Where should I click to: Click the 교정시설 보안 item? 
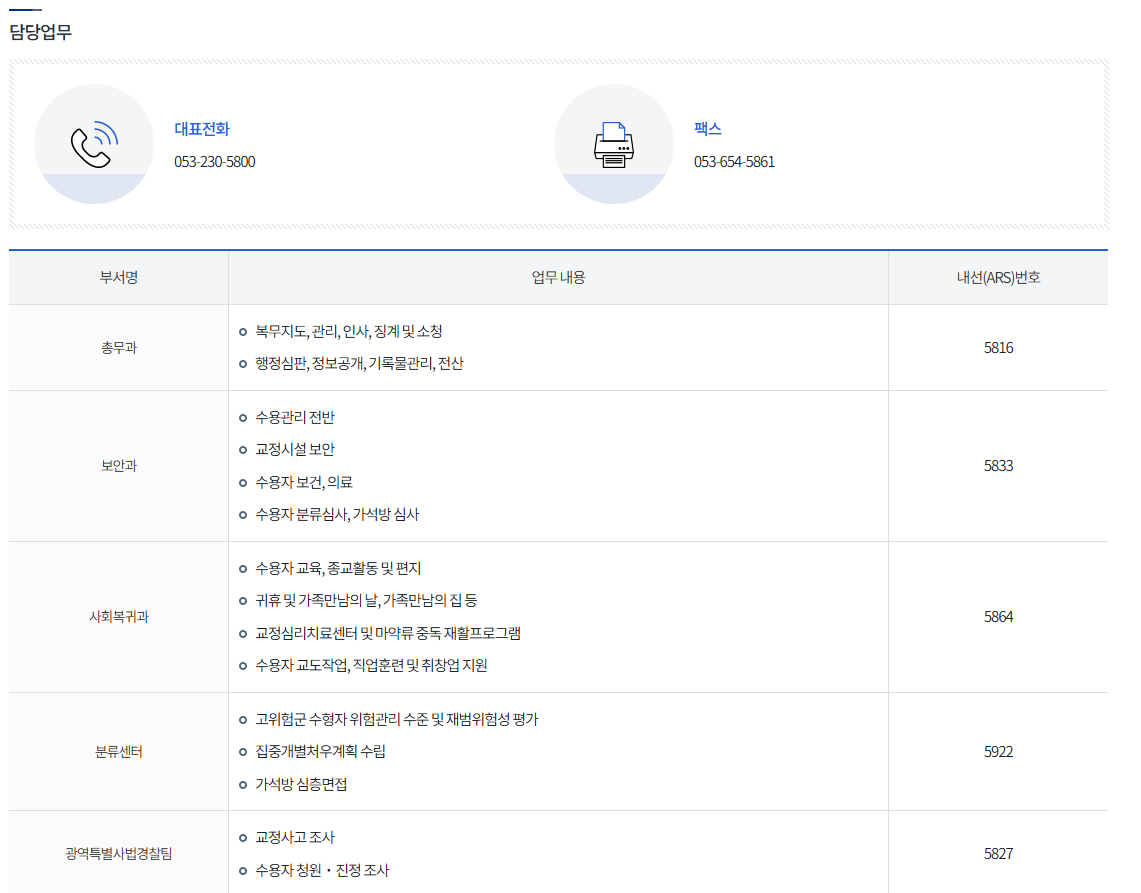point(295,450)
